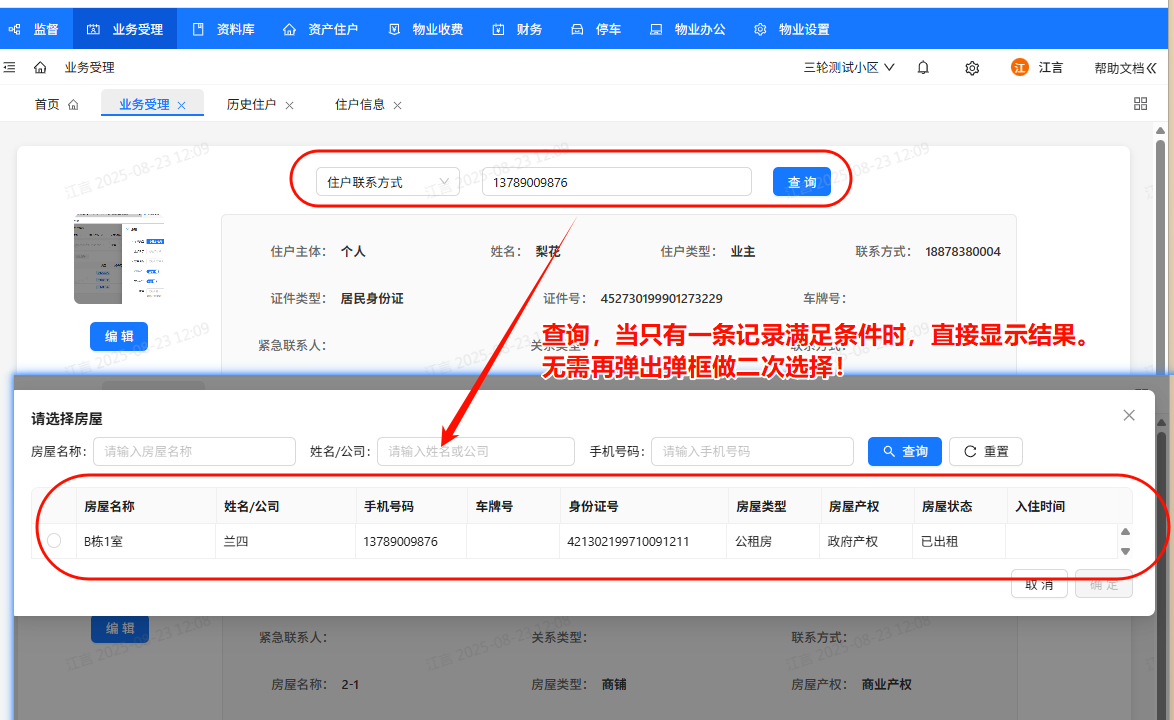Click 取消 button in the dialog

(x=1039, y=584)
